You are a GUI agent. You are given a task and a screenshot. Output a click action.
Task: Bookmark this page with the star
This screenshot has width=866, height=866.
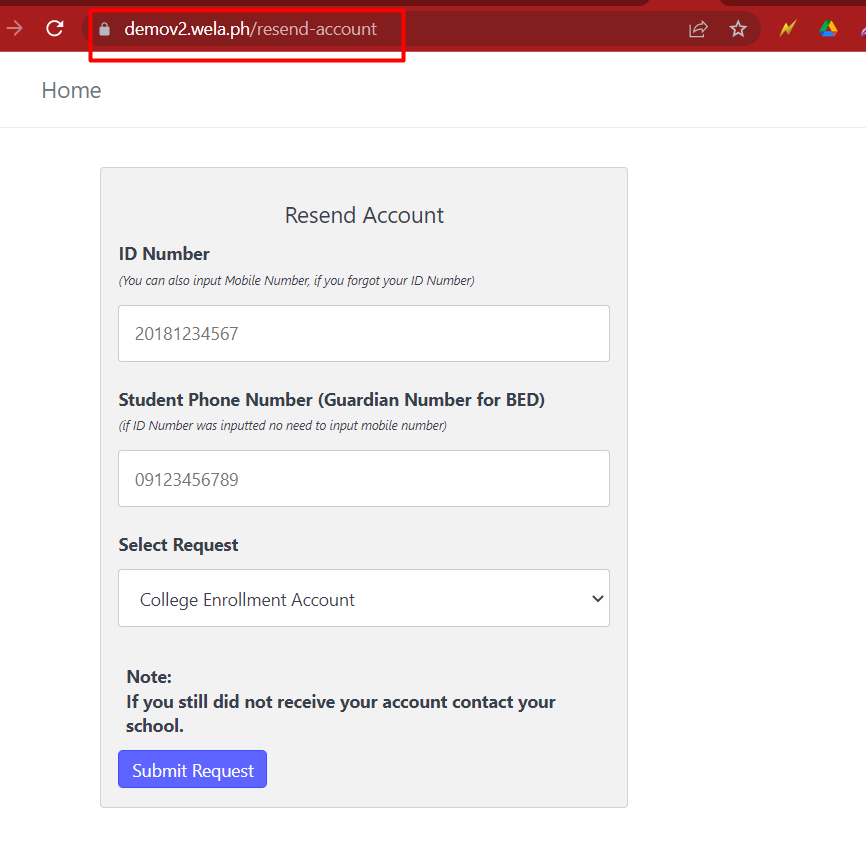click(x=738, y=29)
